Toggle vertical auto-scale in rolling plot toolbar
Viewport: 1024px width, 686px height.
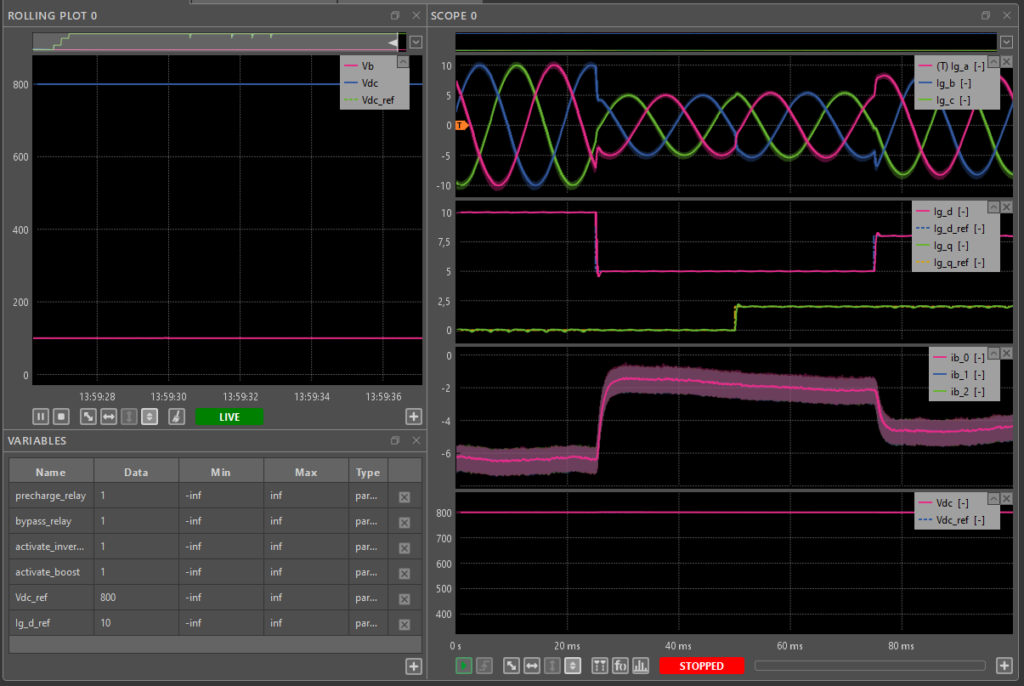tap(149, 416)
